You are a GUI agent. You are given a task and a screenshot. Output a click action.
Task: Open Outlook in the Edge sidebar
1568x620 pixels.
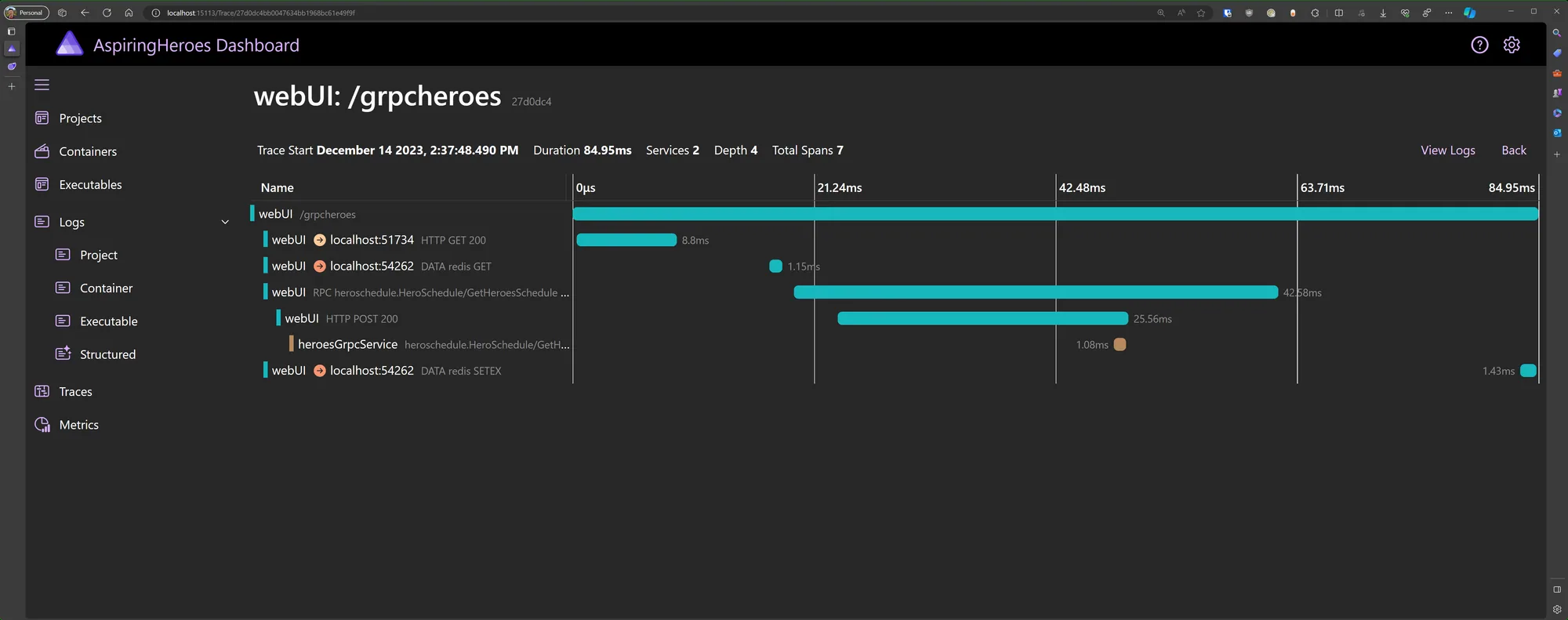pyautogui.click(x=1557, y=133)
